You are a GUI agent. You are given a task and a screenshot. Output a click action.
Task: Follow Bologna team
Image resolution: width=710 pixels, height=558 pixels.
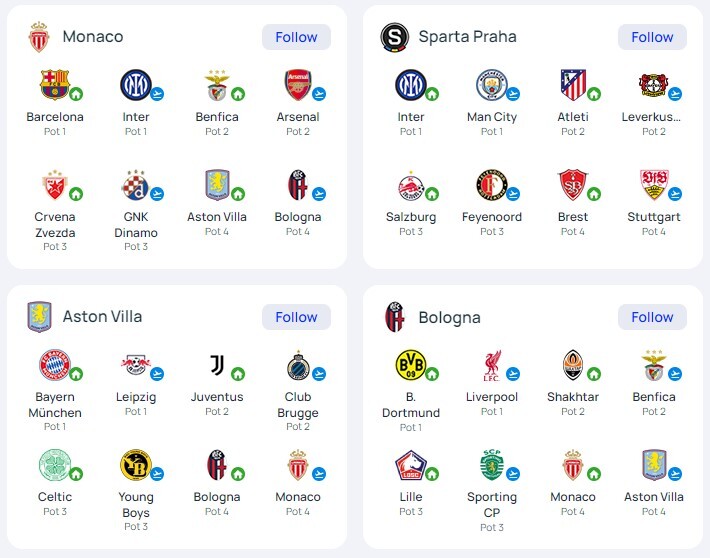tap(652, 317)
